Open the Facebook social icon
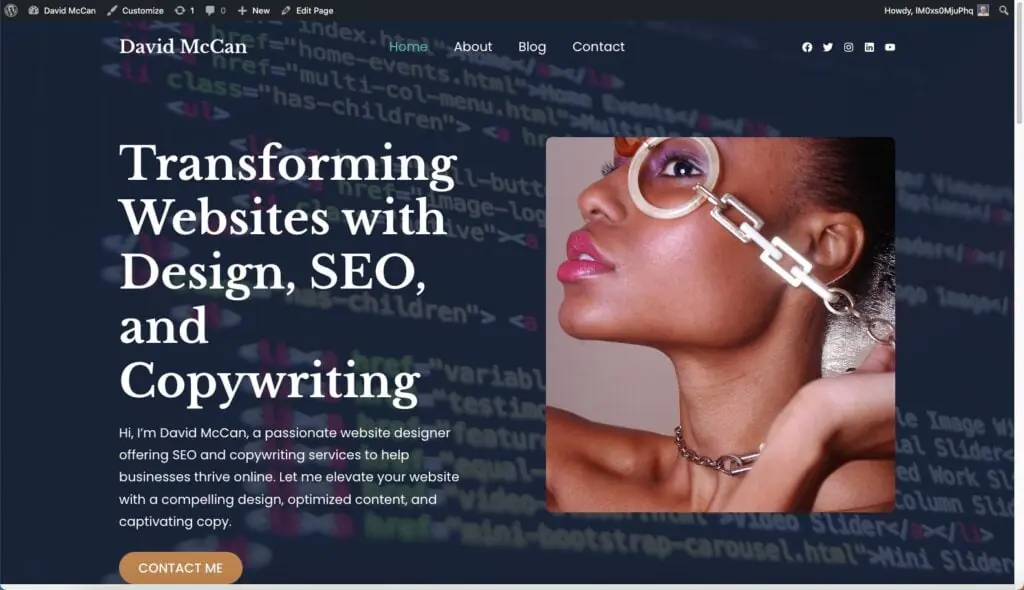 [x=807, y=47]
